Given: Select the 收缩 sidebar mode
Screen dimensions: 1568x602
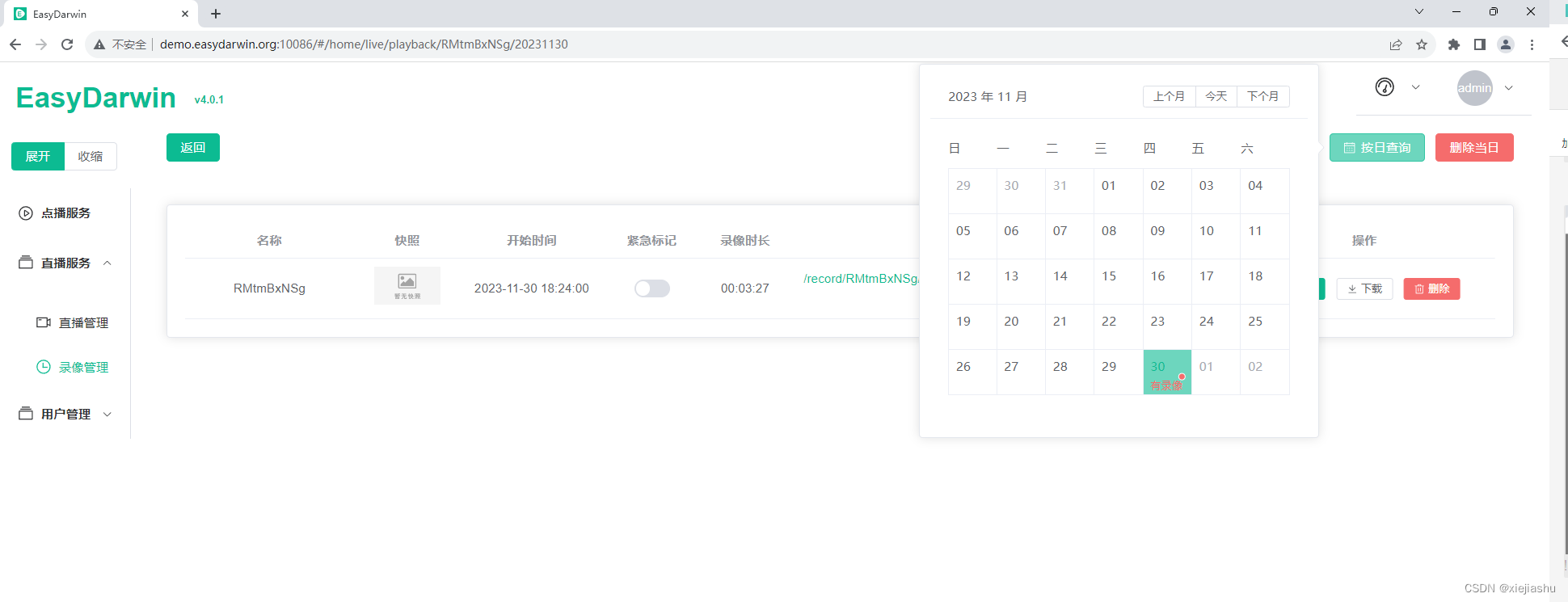Looking at the screenshot, I should tap(91, 157).
